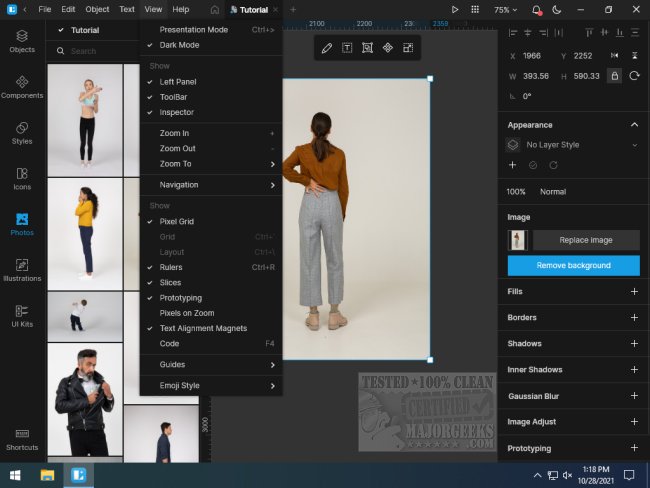
Task: Toggle Dark Mode menu option
Action: click(x=179, y=45)
